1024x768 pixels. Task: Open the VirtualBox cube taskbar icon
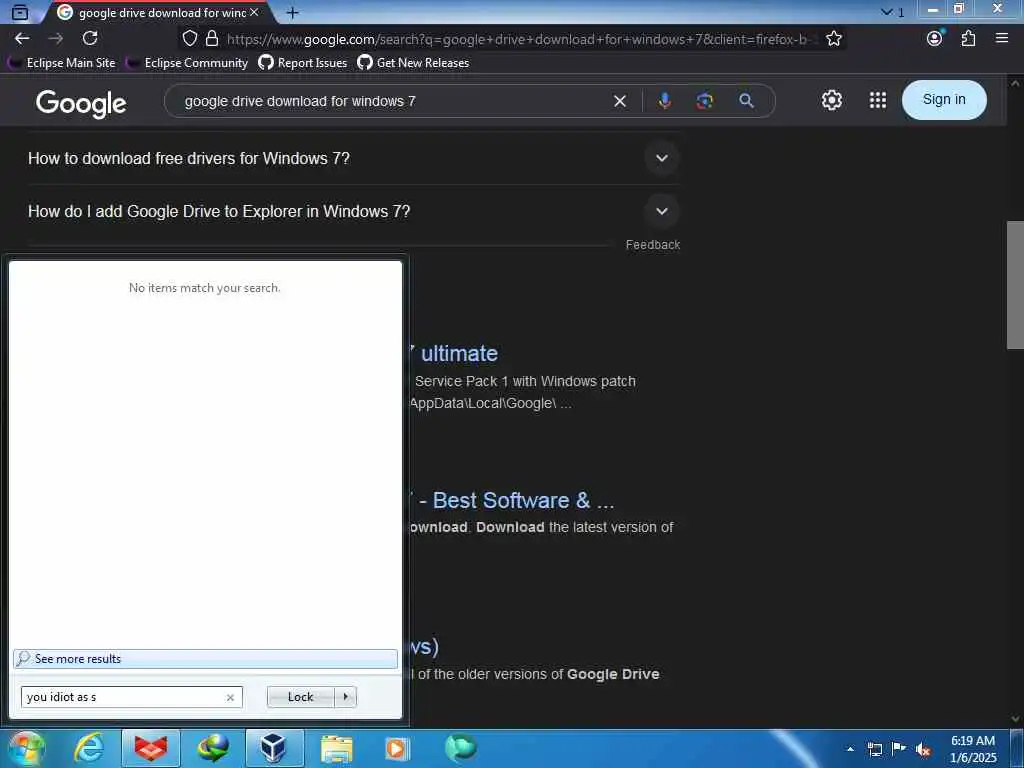click(274, 748)
